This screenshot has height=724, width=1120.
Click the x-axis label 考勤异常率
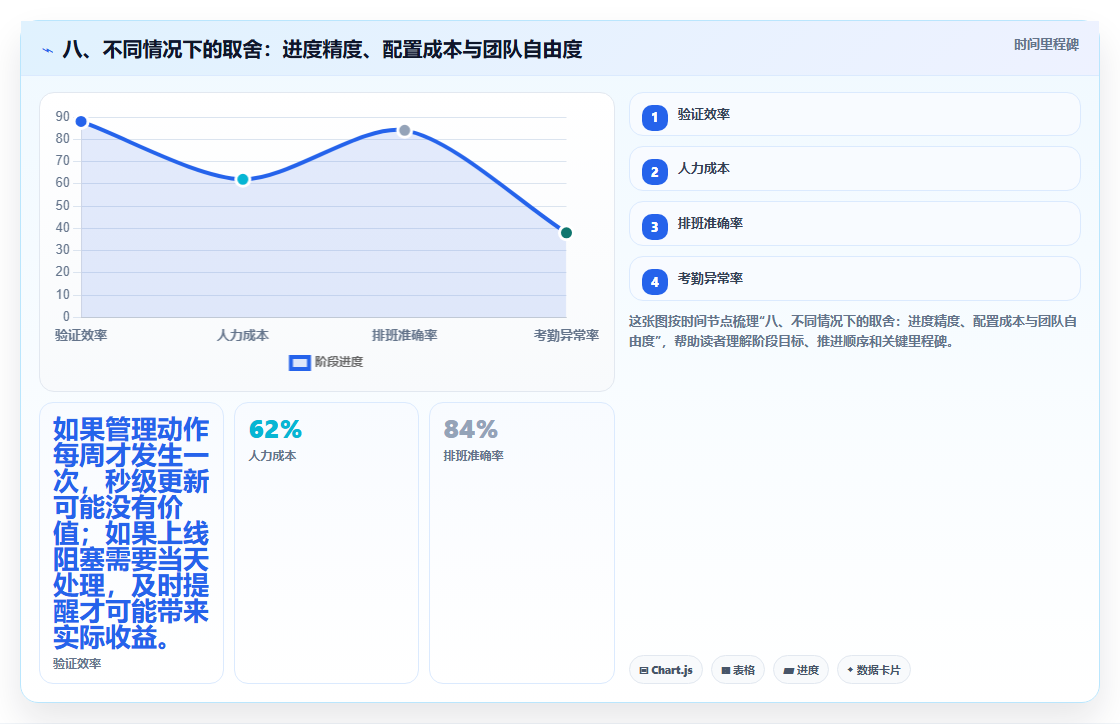pos(566,336)
